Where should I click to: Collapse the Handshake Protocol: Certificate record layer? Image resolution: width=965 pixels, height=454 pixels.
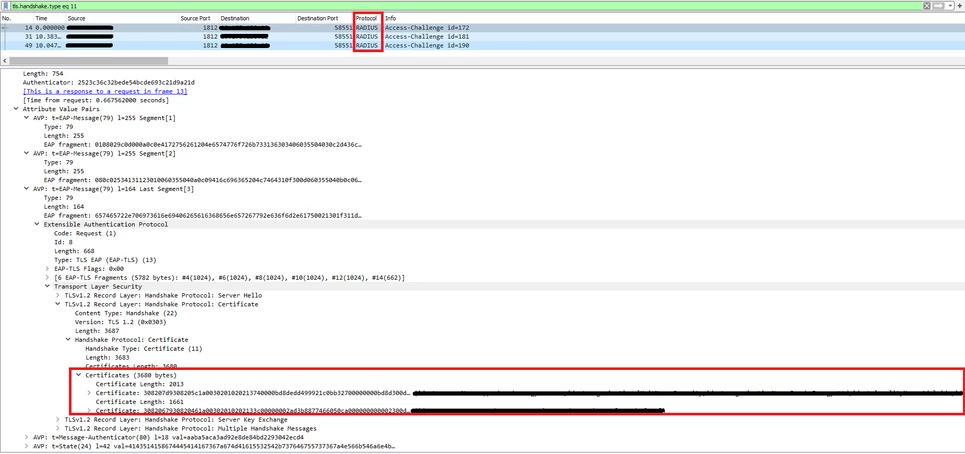[58, 304]
